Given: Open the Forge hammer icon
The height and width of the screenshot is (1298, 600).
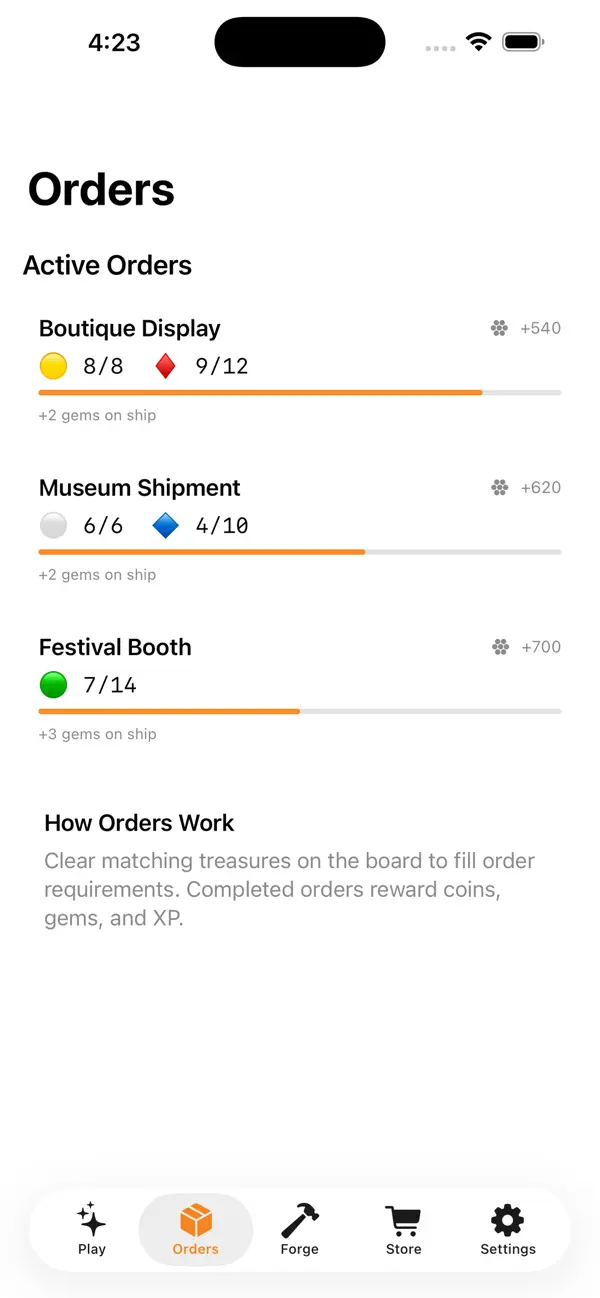Looking at the screenshot, I should (x=300, y=1220).
